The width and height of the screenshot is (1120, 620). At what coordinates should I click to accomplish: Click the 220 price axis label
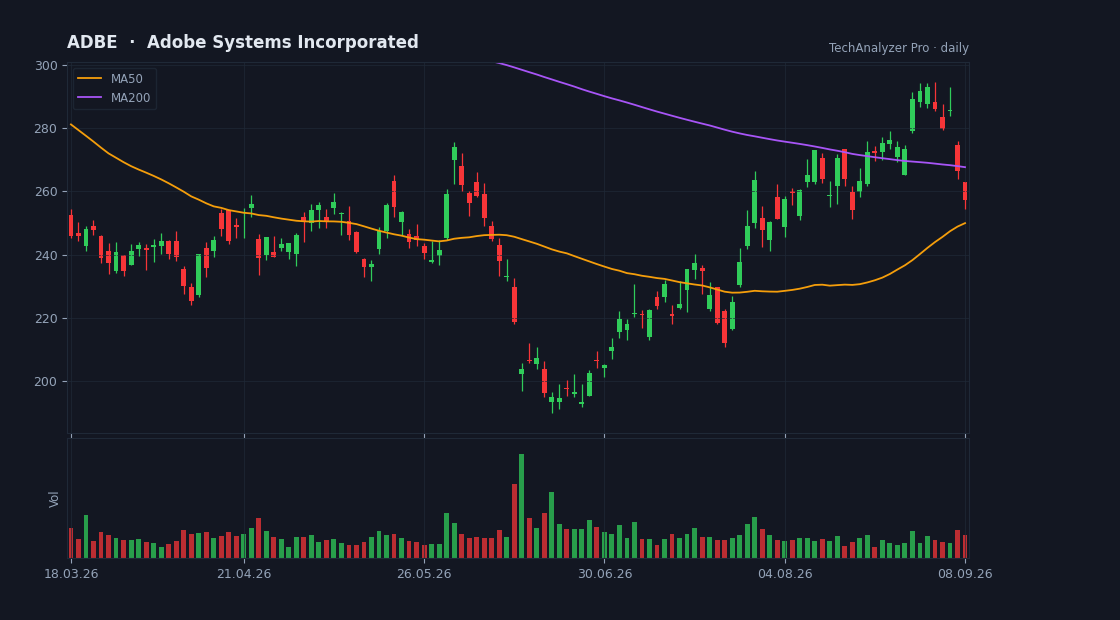pos(46,319)
